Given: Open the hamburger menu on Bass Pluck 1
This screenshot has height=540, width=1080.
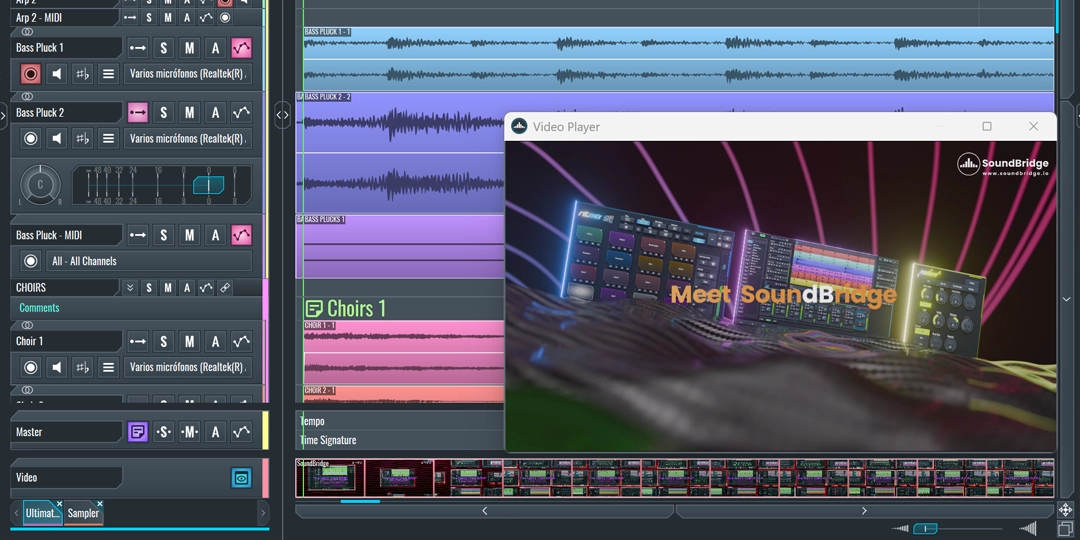Looking at the screenshot, I should [x=108, y=74].
